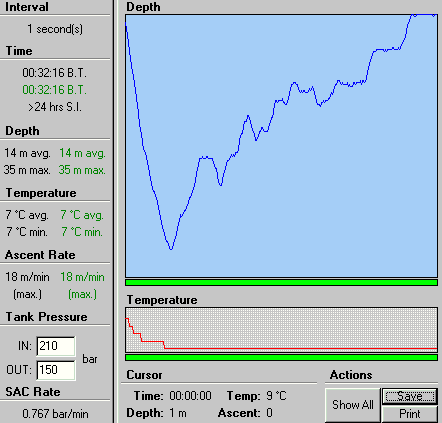Click the IN tank pressure field
Screen dimensions: 442x423
coord(56,346)
